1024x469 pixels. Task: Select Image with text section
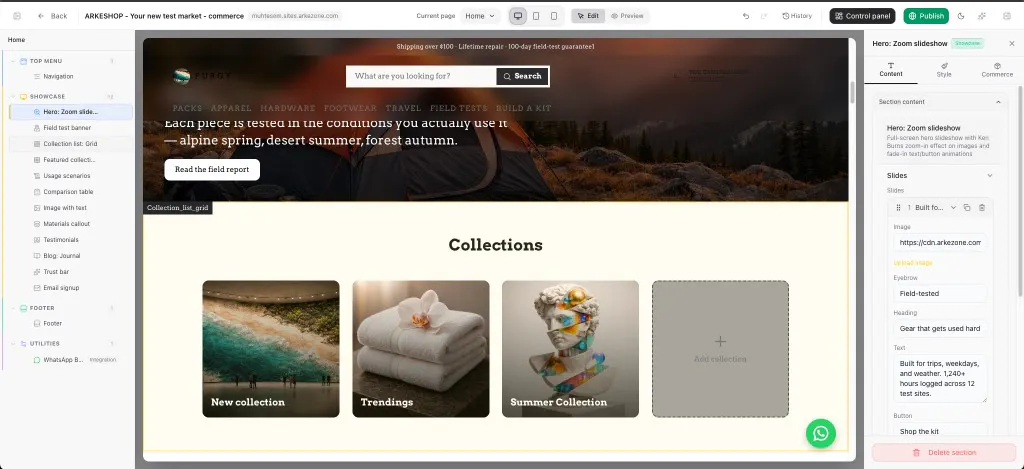coord(71,208)
